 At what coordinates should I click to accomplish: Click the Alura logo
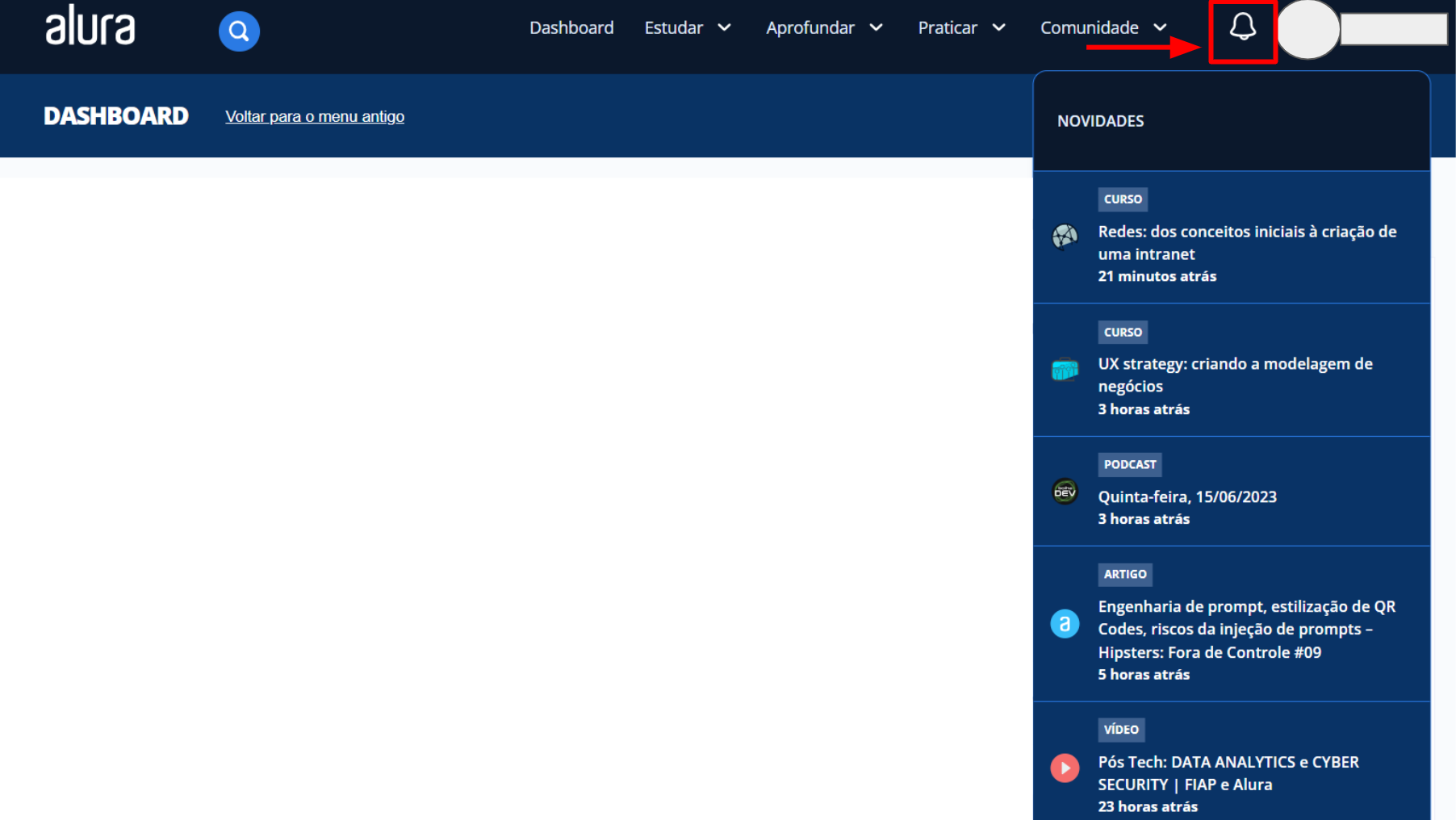[90, 27]
